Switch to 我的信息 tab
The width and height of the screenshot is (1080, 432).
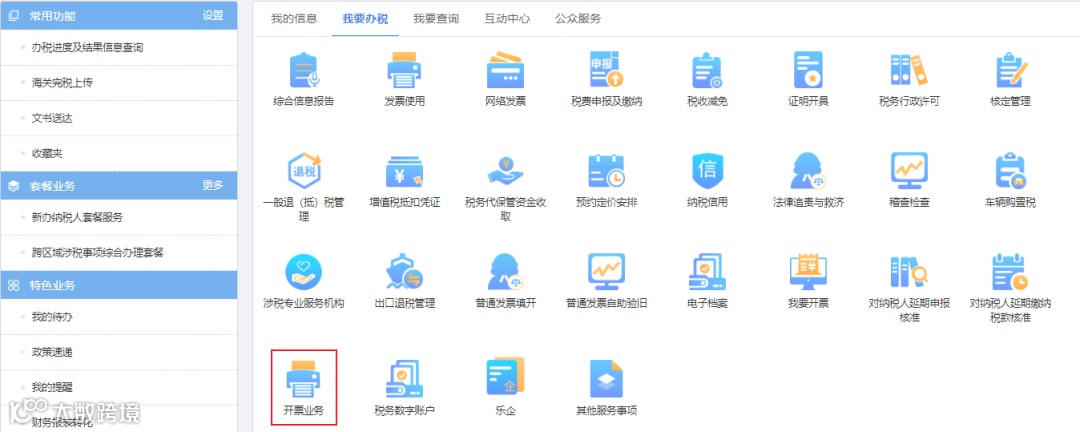coord(294,19)
